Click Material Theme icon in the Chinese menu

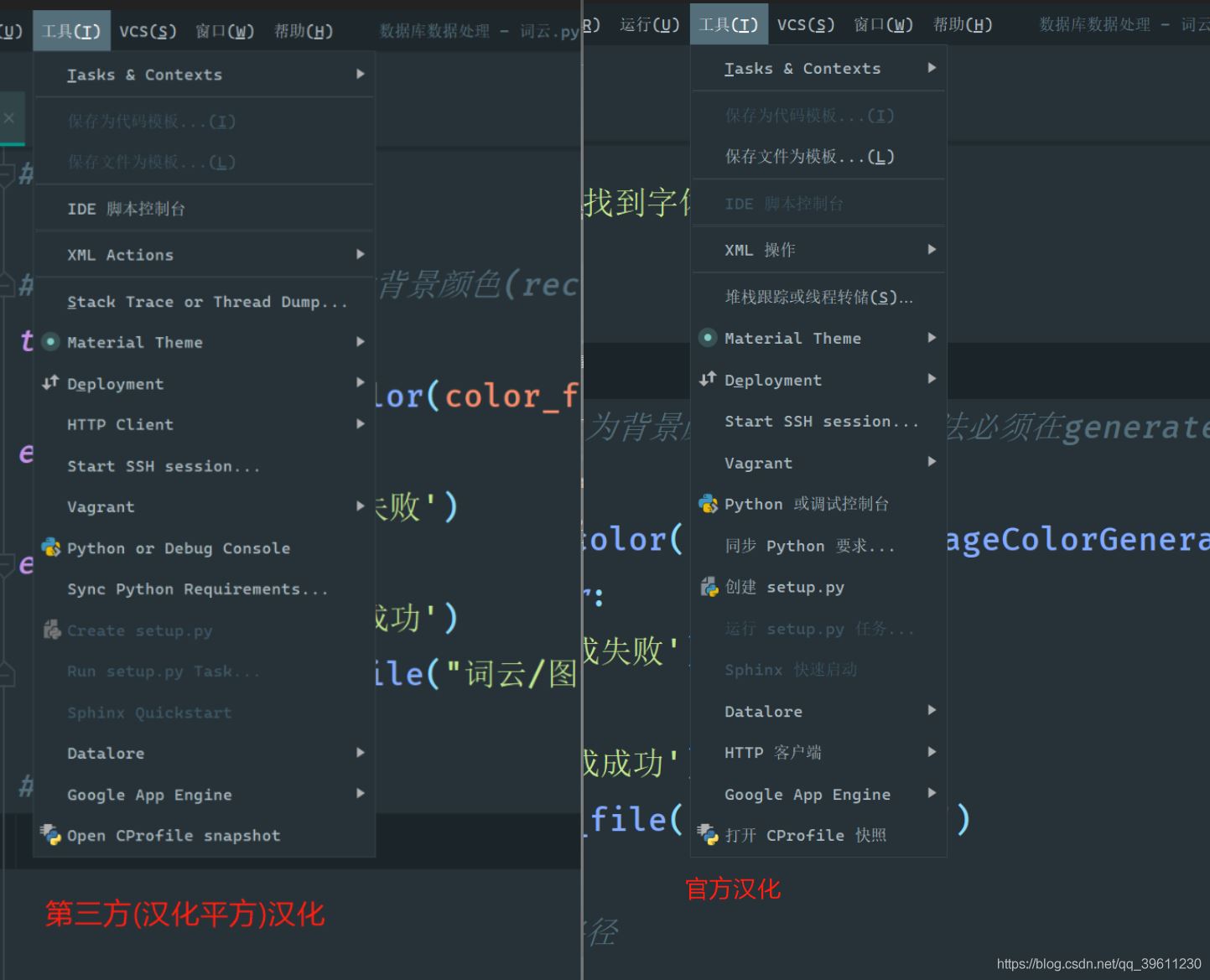pos(708,338)
